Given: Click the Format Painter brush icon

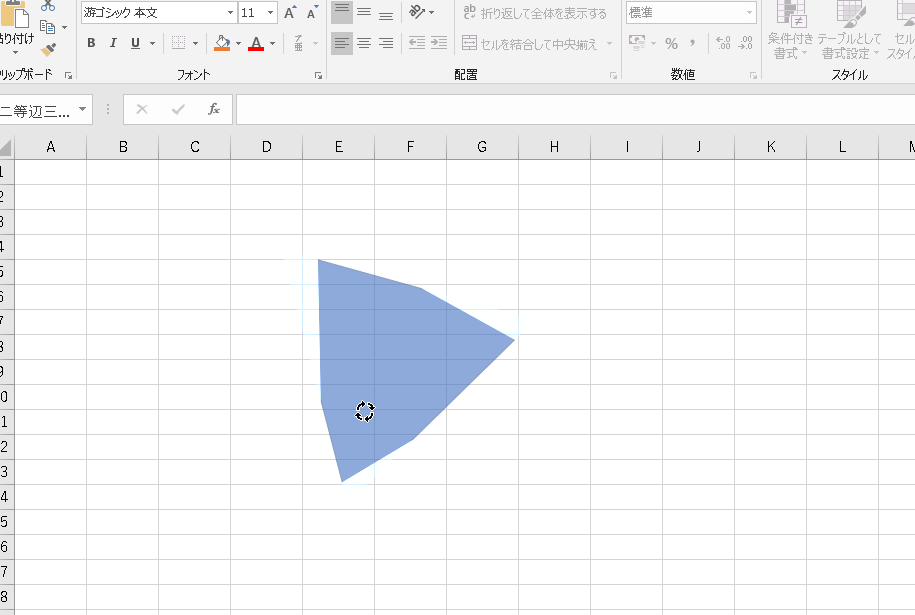Looking at the screenshot, I should click(48, 50).
